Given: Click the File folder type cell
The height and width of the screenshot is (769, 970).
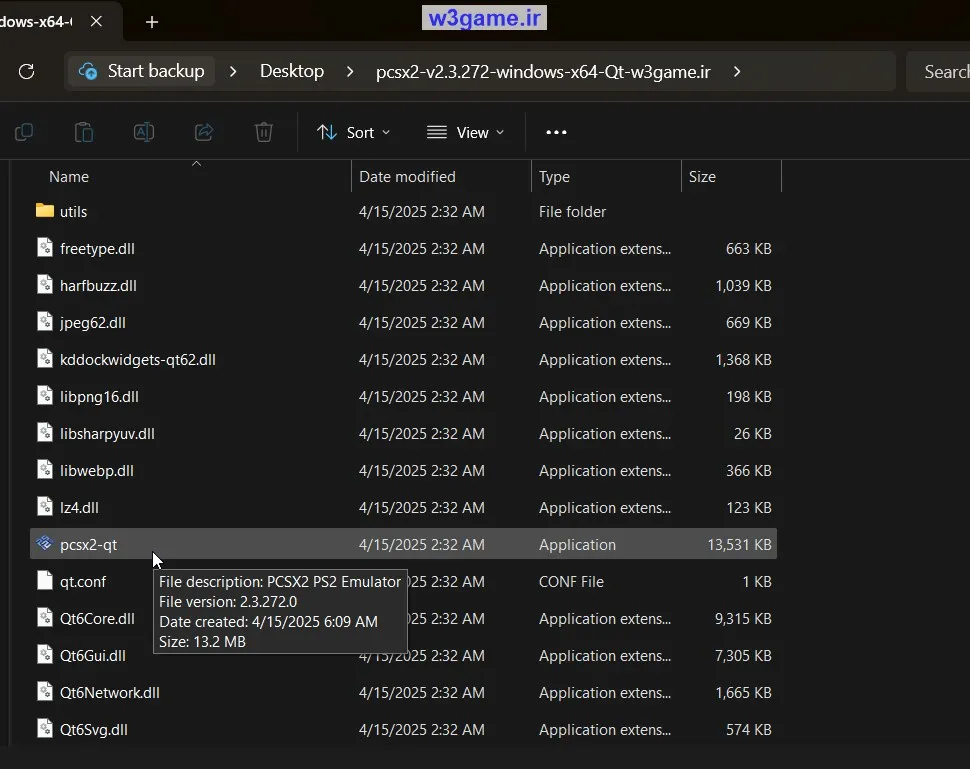Looking at the screenshot, I should [x=572, y=212].
